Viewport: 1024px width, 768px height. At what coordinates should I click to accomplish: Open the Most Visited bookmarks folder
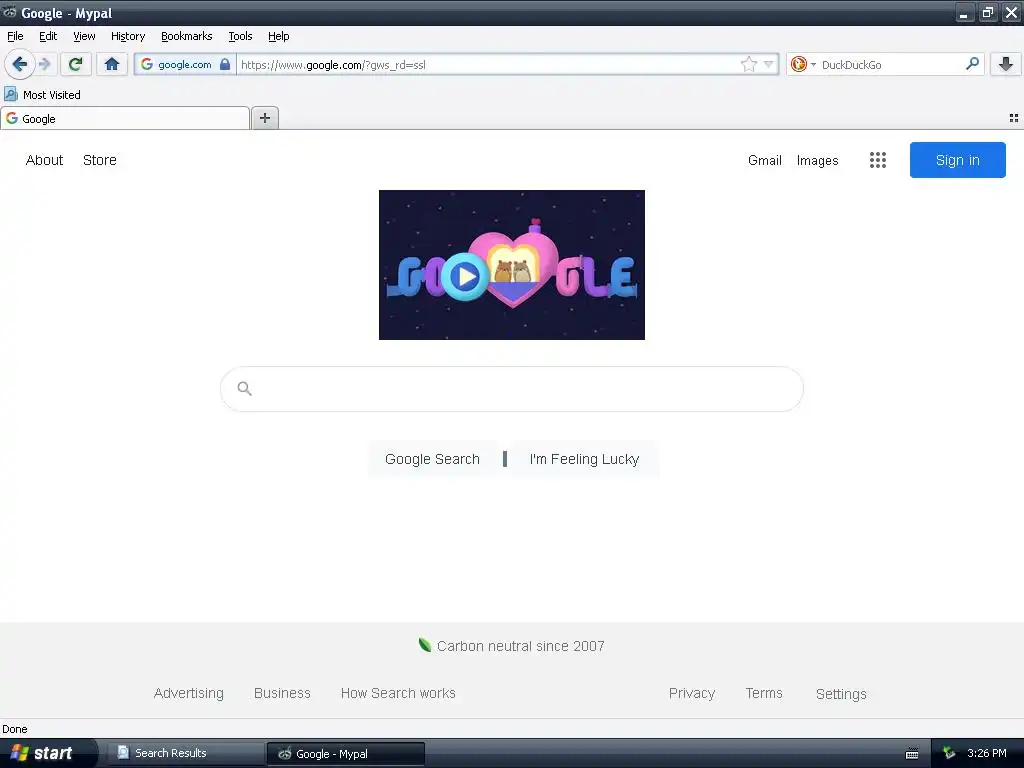tap(42, 95)
